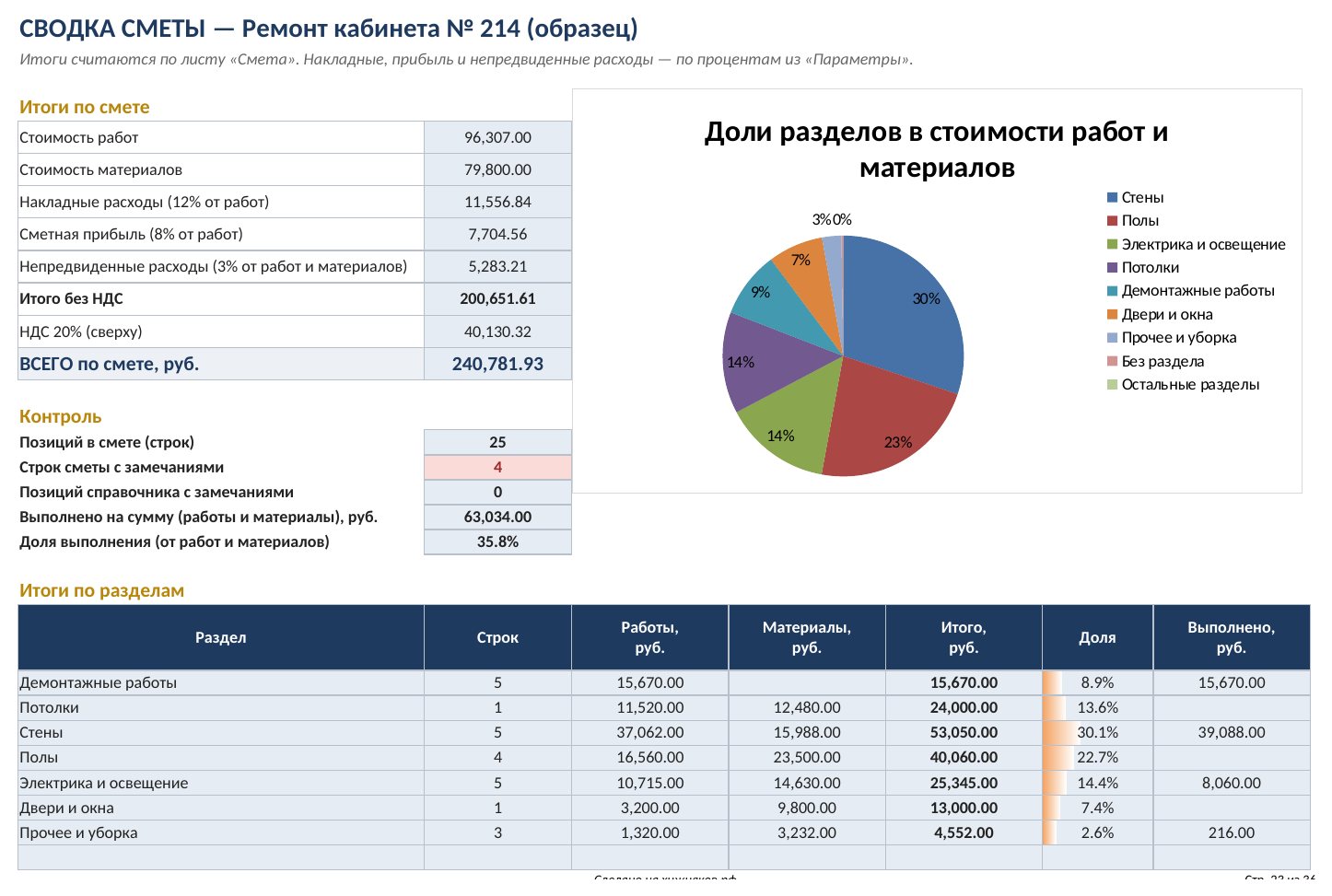Click the Полы row materials value 23,500.00
The height and width of the screenshot is (896, 1332).
click(x=807, y=757)
